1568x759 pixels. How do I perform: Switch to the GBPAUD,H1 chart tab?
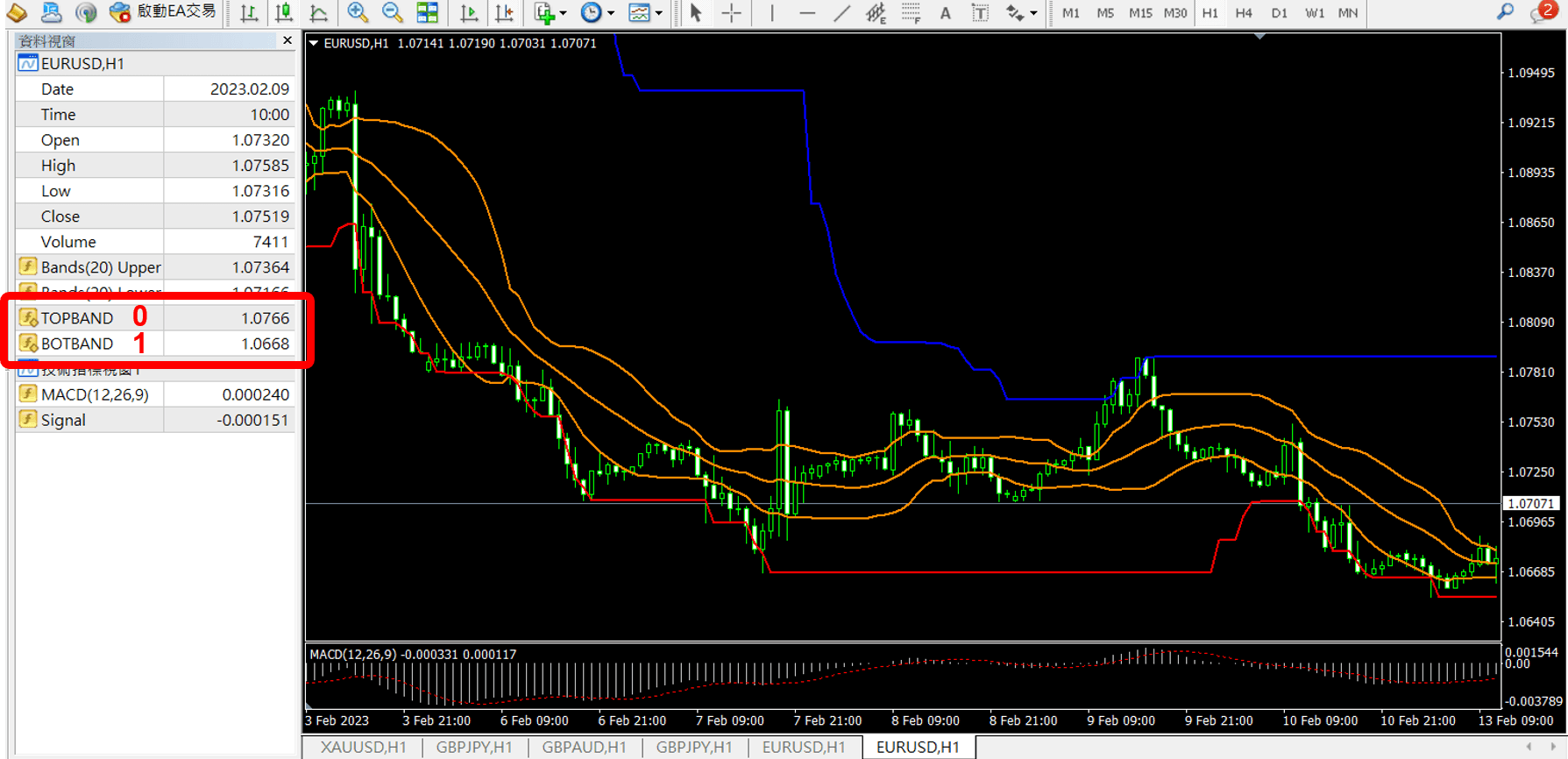(x=584, y=747)
